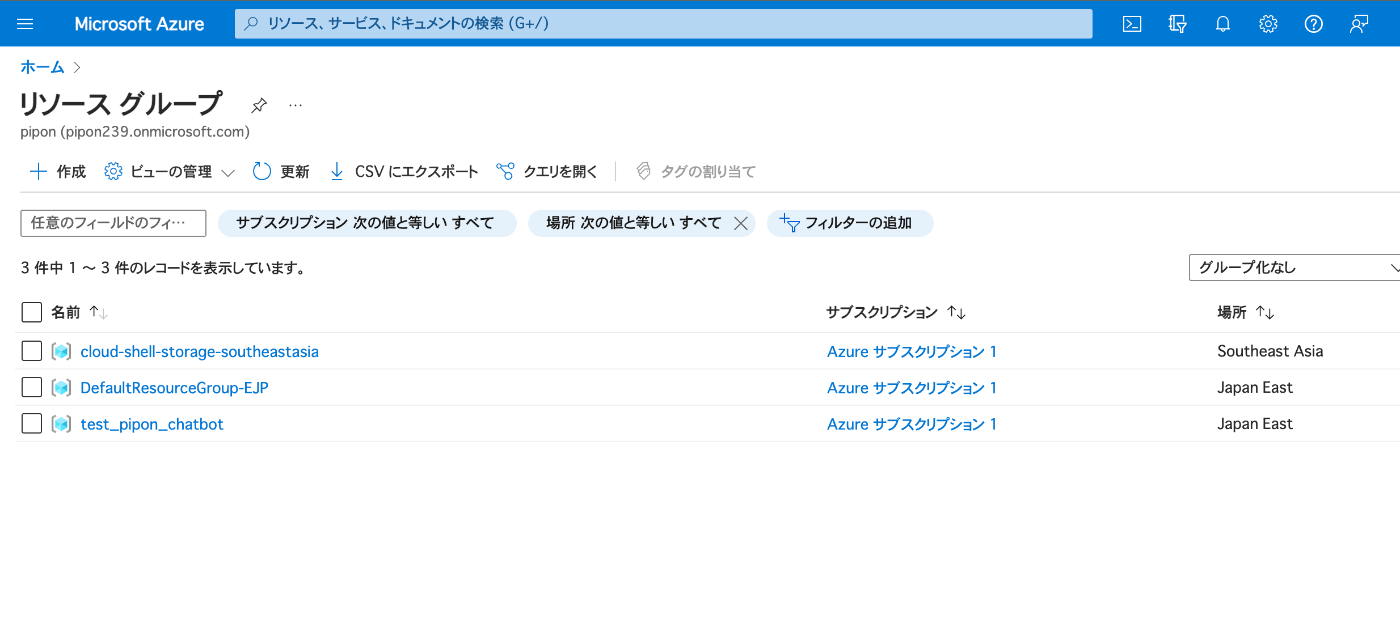Sort by サブスクリプション column header
The width and height of the screenshot is (1400, 620).
(x=896, y=313)
